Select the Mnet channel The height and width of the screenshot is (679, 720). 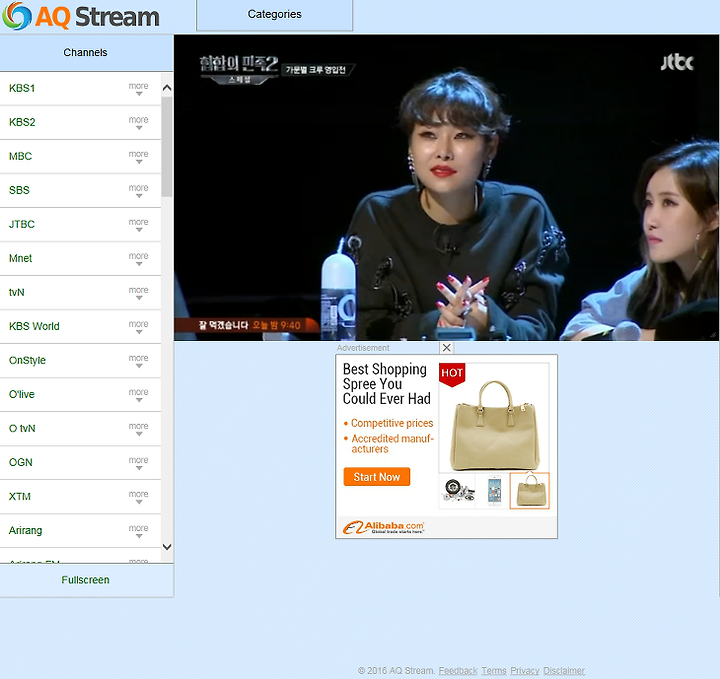(x=21, y=258)
